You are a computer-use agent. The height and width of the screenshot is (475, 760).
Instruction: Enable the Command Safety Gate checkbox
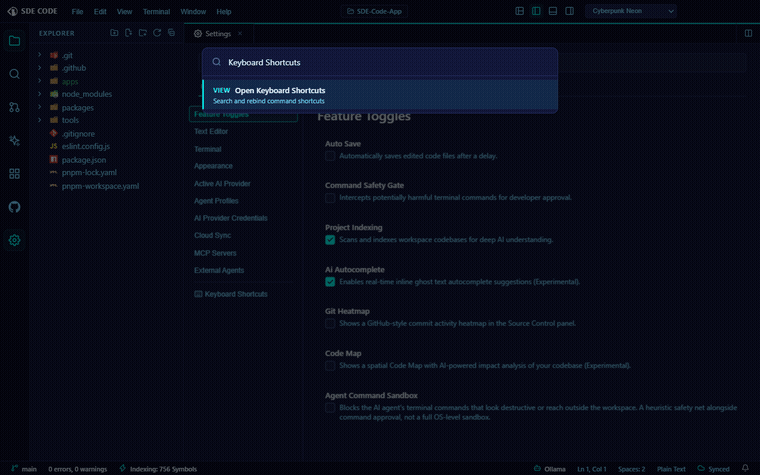(330, 198)
